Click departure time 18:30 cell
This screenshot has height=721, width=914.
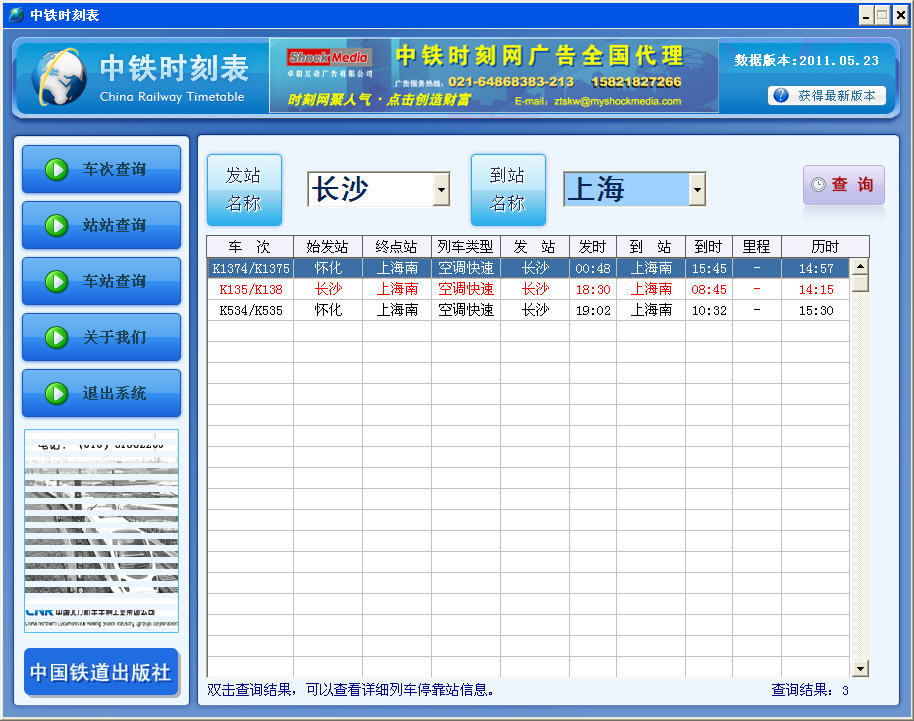(x=593, y=289)
